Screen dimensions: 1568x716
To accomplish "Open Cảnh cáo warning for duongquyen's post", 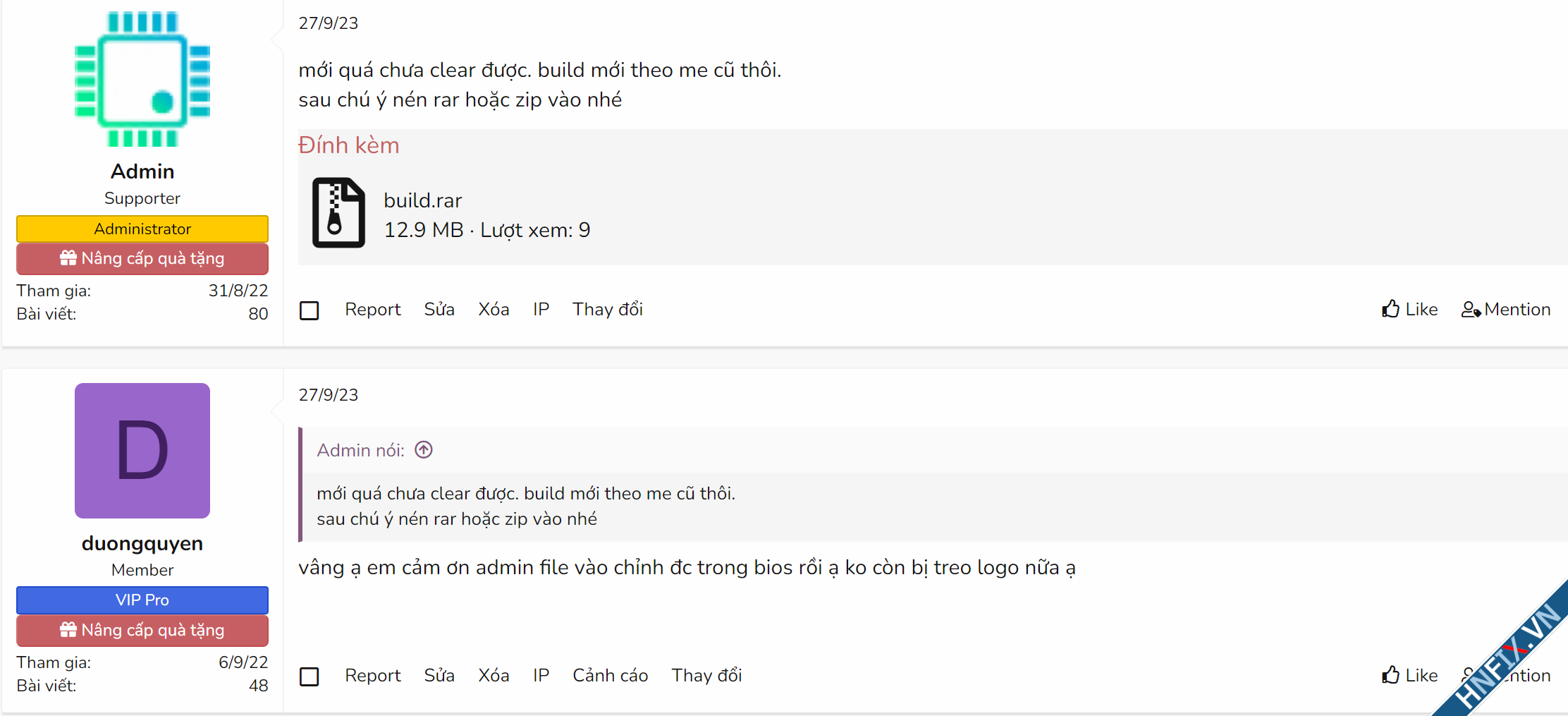I will [x=610, y=675].
